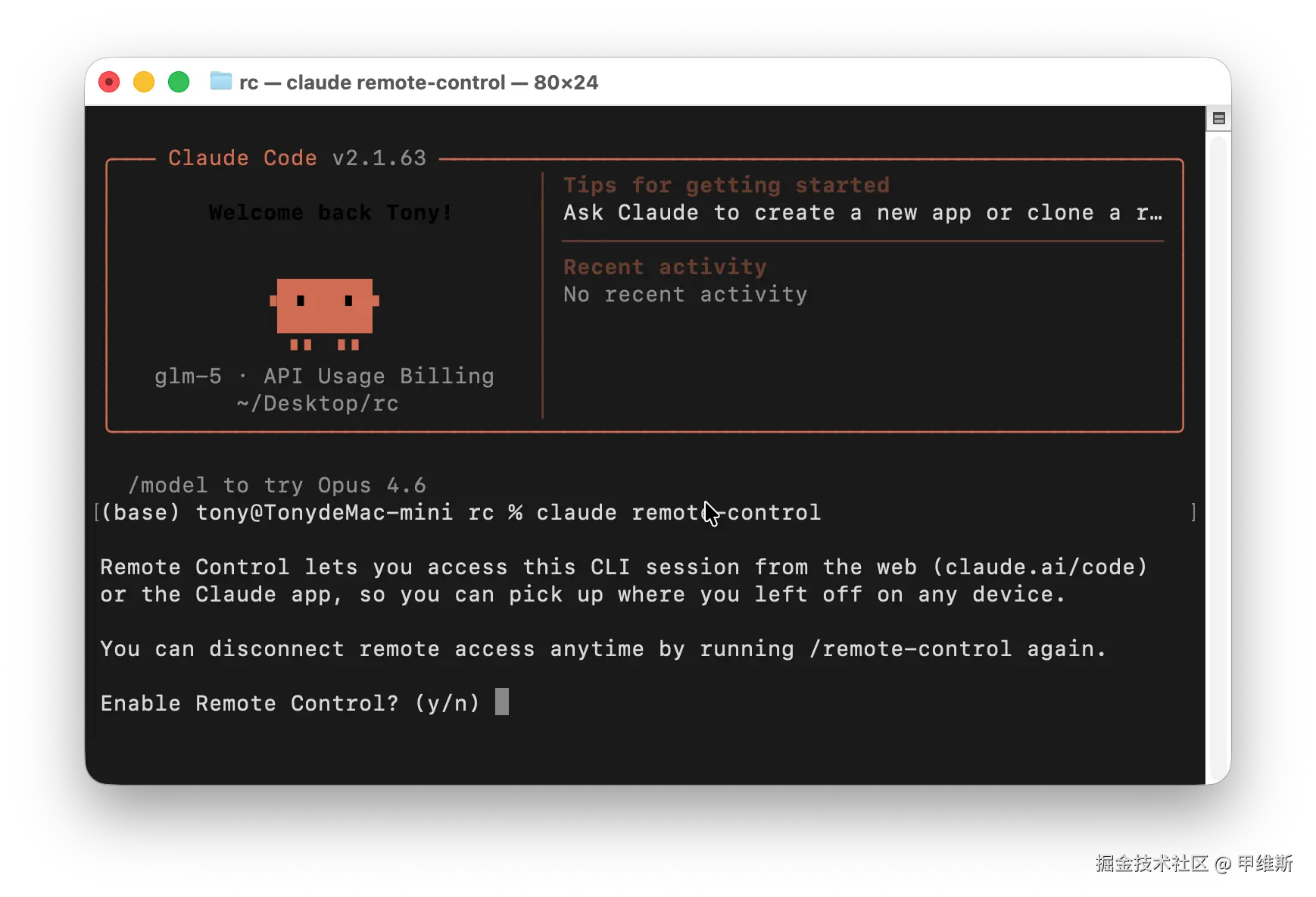Image resolution: width=1316 pixels, height=897 pixels.
Task: Click the green zoom window button
Action: point(179,82)
